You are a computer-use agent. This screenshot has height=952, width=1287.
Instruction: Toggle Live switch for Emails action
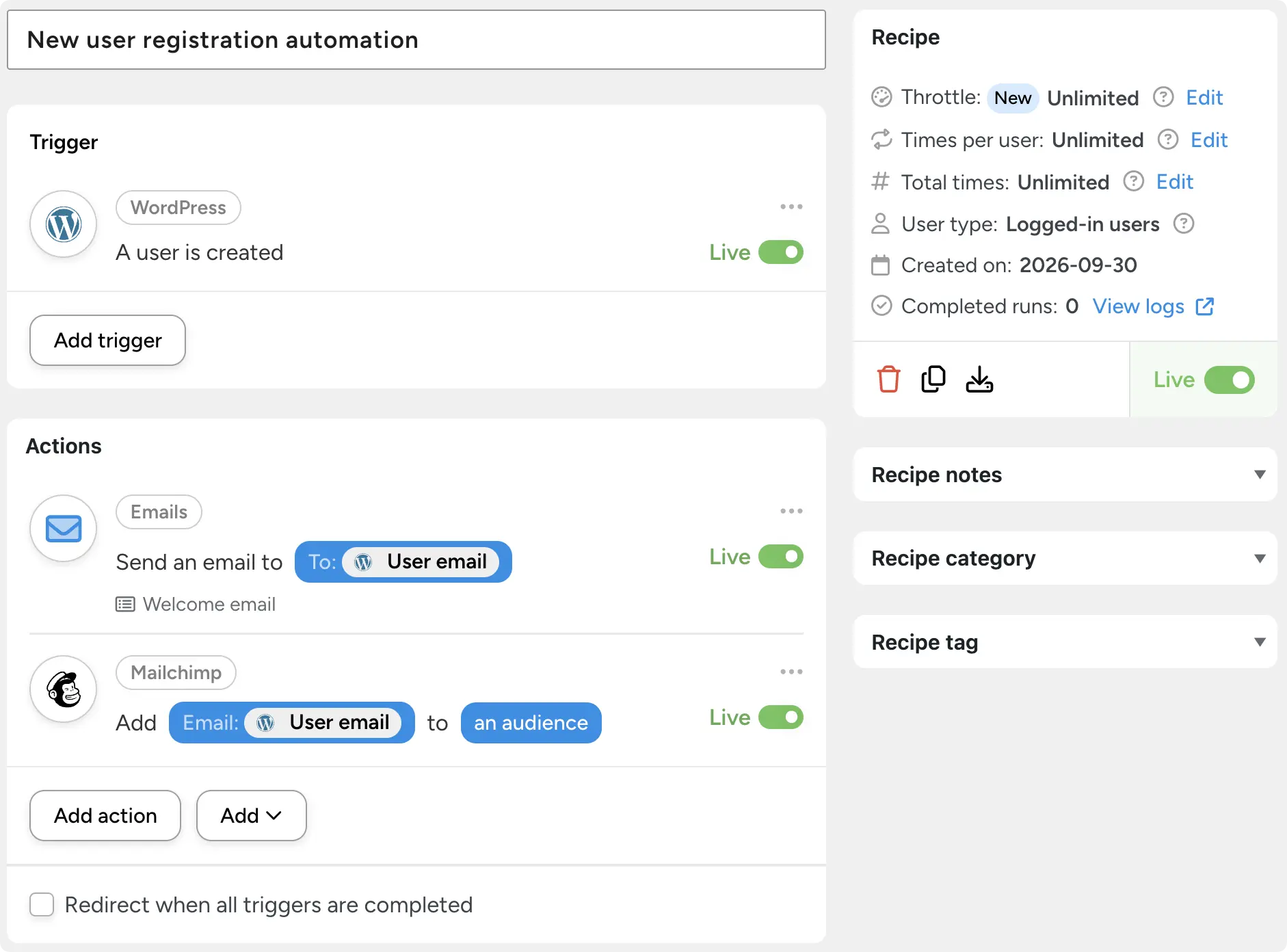tap(781, 557)
